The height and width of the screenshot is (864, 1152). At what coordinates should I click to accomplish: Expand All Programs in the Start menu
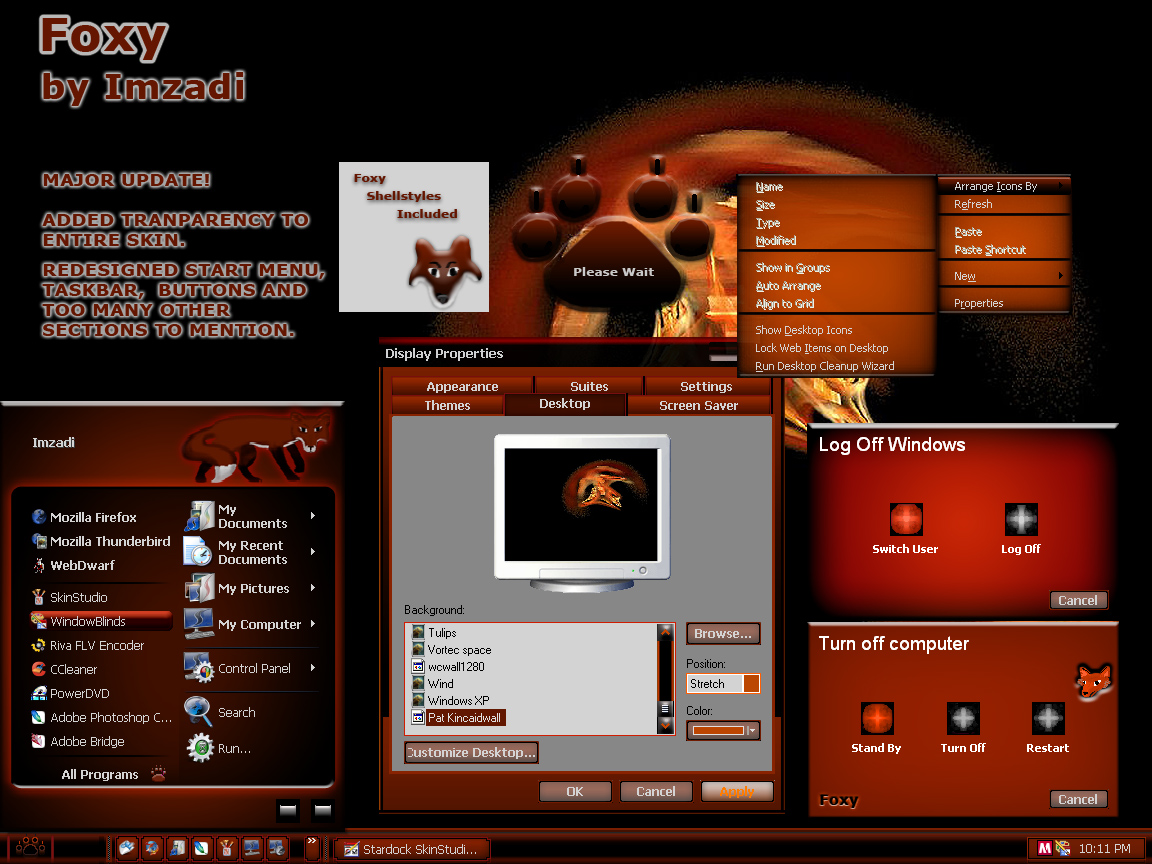[113, 774]
